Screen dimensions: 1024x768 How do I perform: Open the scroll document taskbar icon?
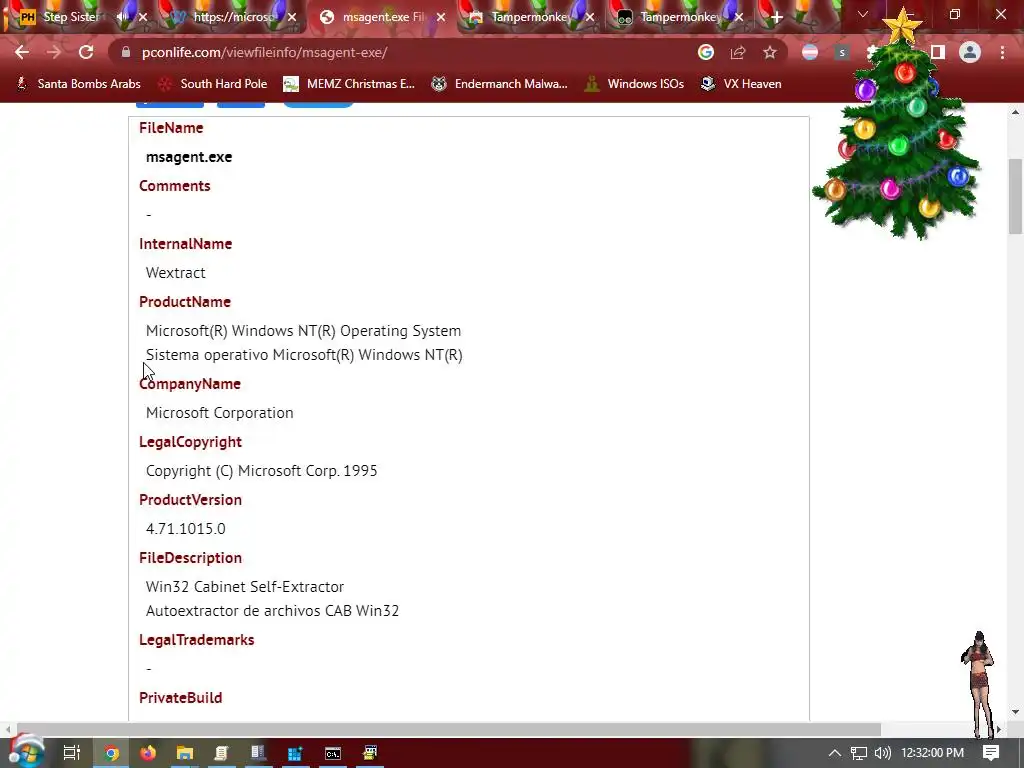(221, 753)
